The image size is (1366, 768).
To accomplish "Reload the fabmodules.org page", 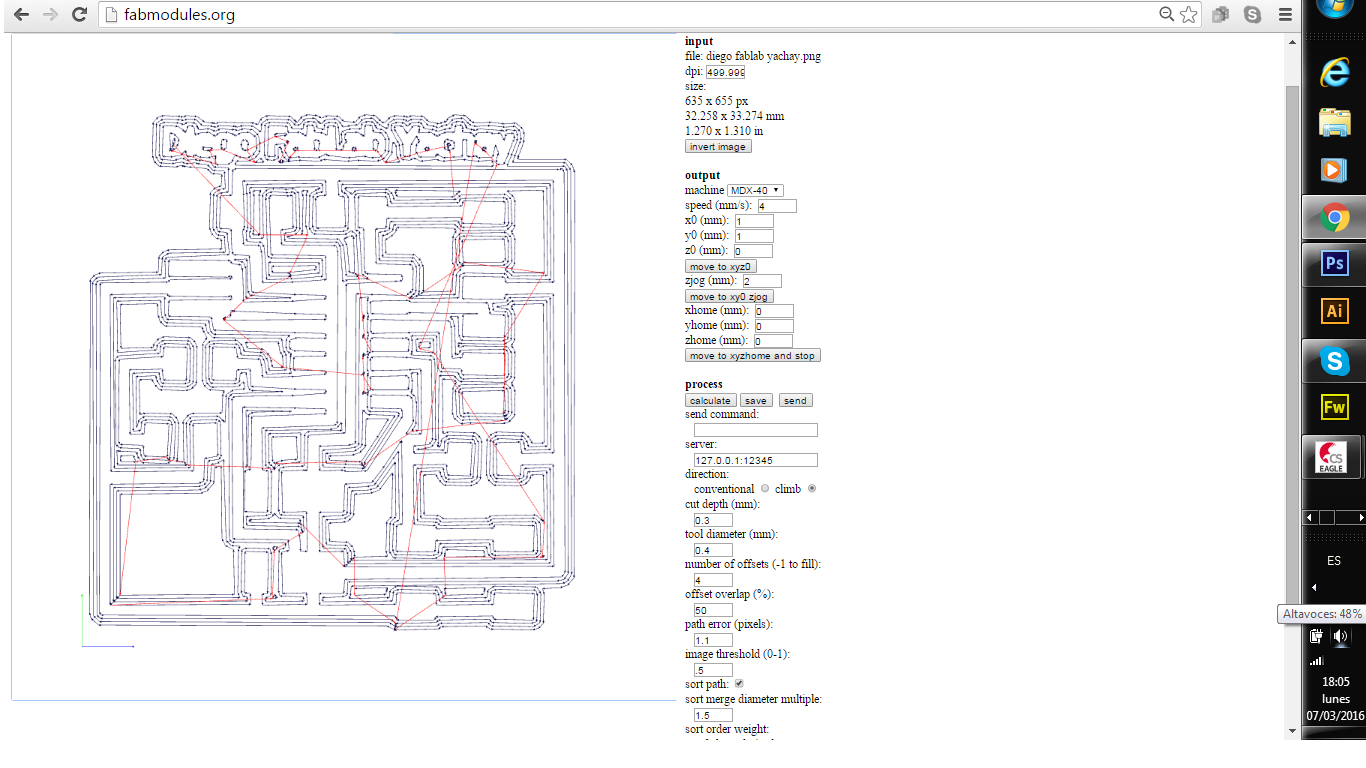I will coord(80,15).
